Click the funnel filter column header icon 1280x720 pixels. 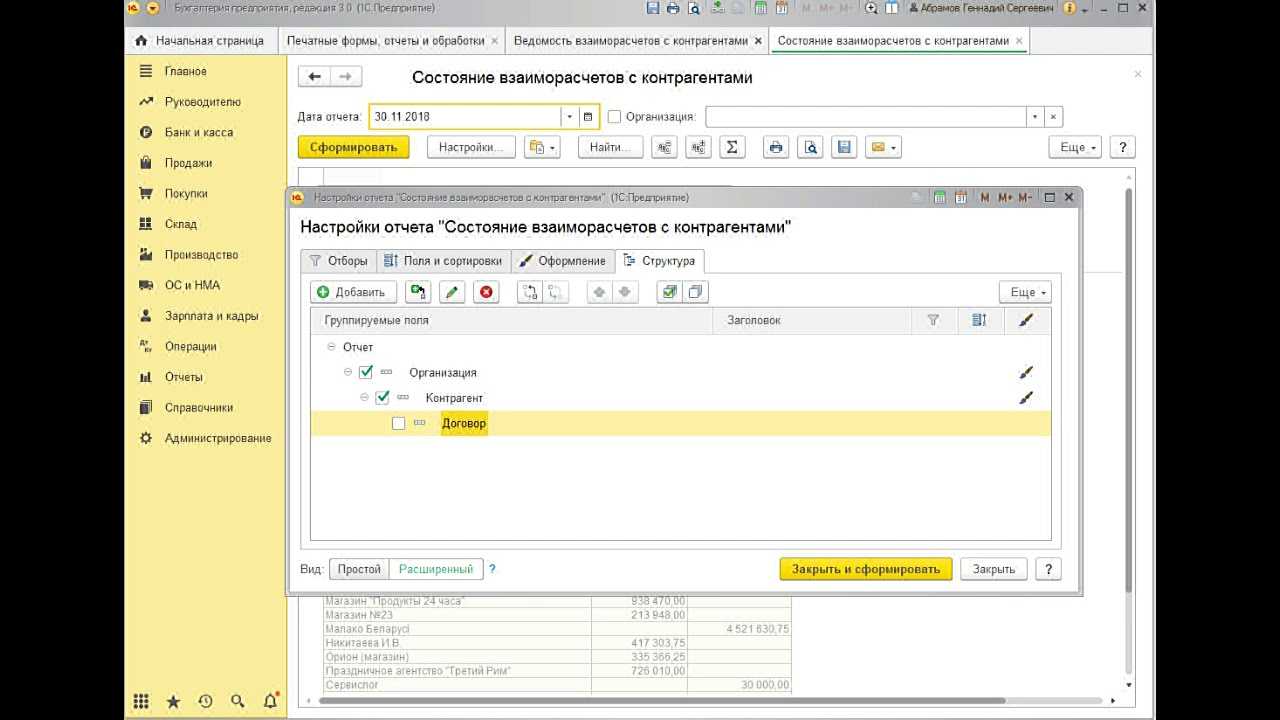pyautogui.click(x=933, y=320)
